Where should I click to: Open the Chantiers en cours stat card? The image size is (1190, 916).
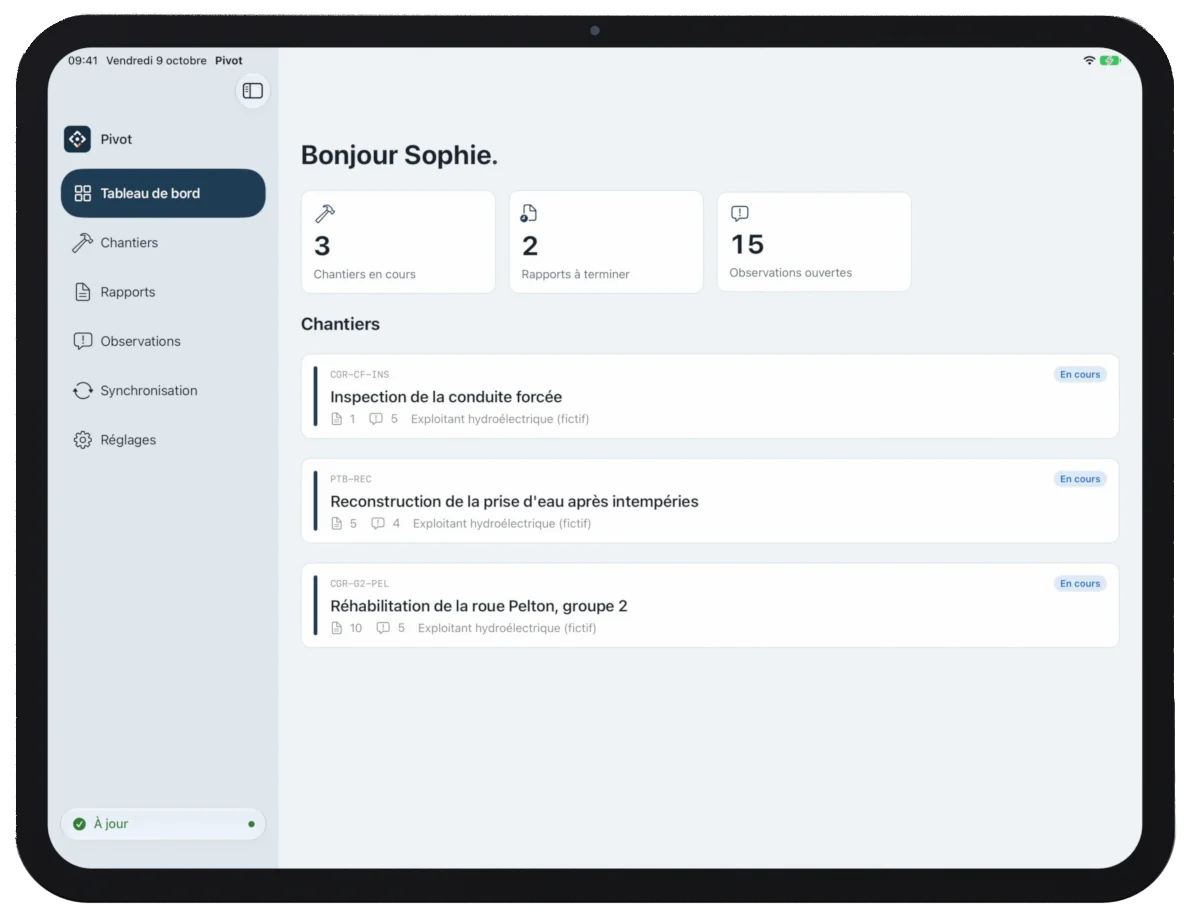click(x=398, y=242)
